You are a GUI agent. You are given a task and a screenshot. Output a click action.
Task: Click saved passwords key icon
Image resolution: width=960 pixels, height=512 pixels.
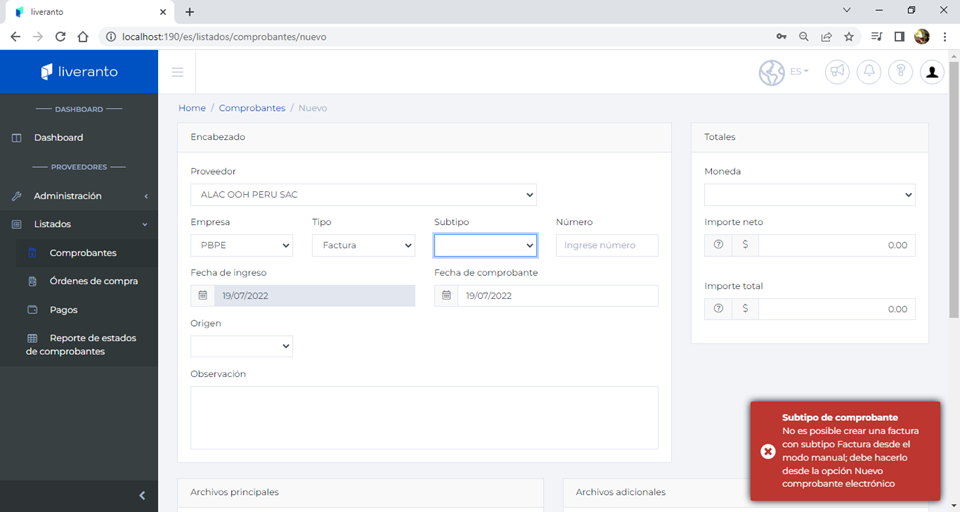coord(781,37)
